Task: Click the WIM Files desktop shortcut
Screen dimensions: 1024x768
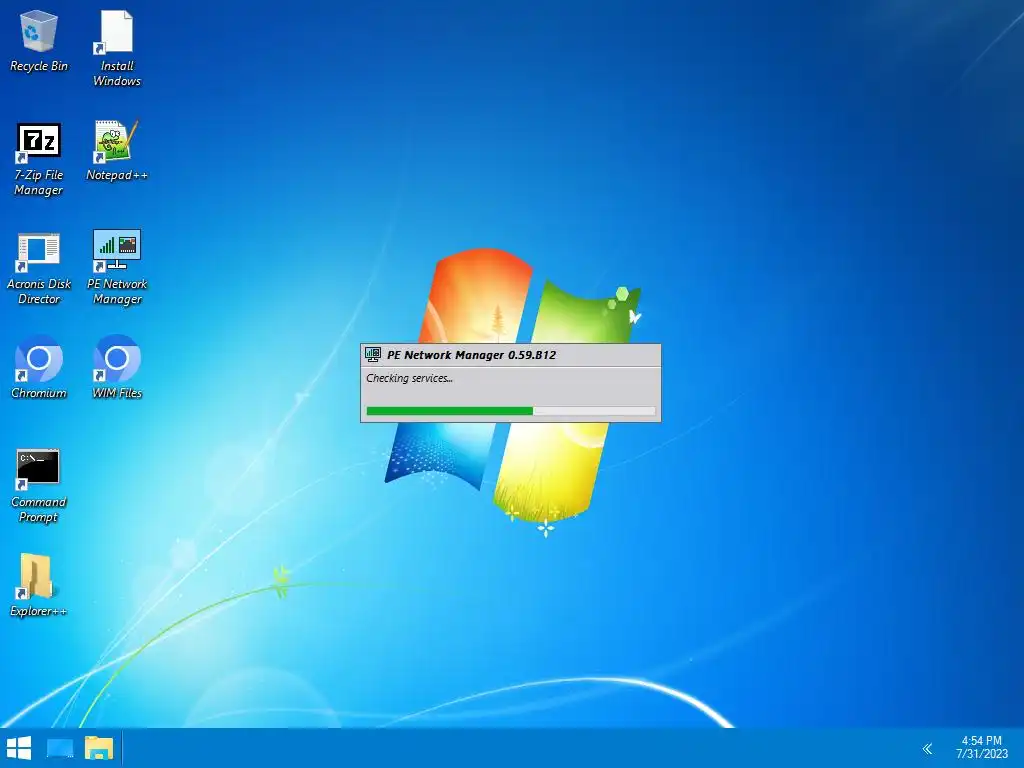Action: click(117, 367)
